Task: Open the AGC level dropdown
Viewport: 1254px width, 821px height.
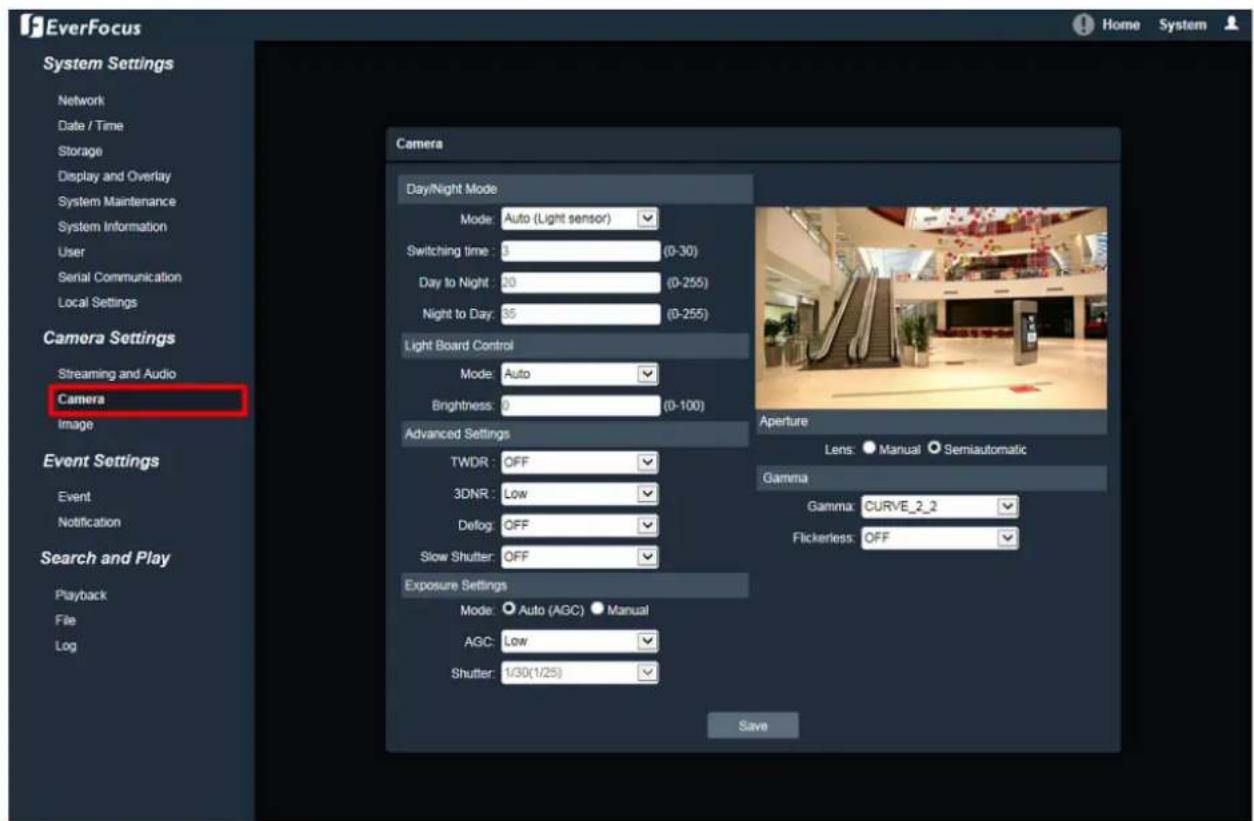Action: coord(579,641)
